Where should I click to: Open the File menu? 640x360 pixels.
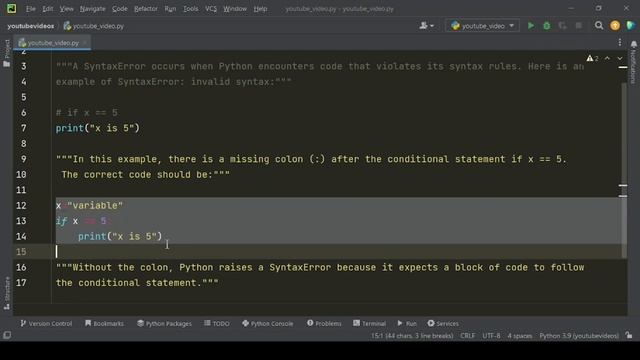tap(31, 9)
